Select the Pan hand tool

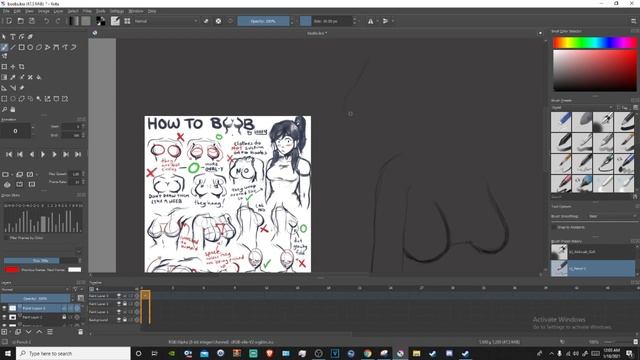click(x=13, y=109)
